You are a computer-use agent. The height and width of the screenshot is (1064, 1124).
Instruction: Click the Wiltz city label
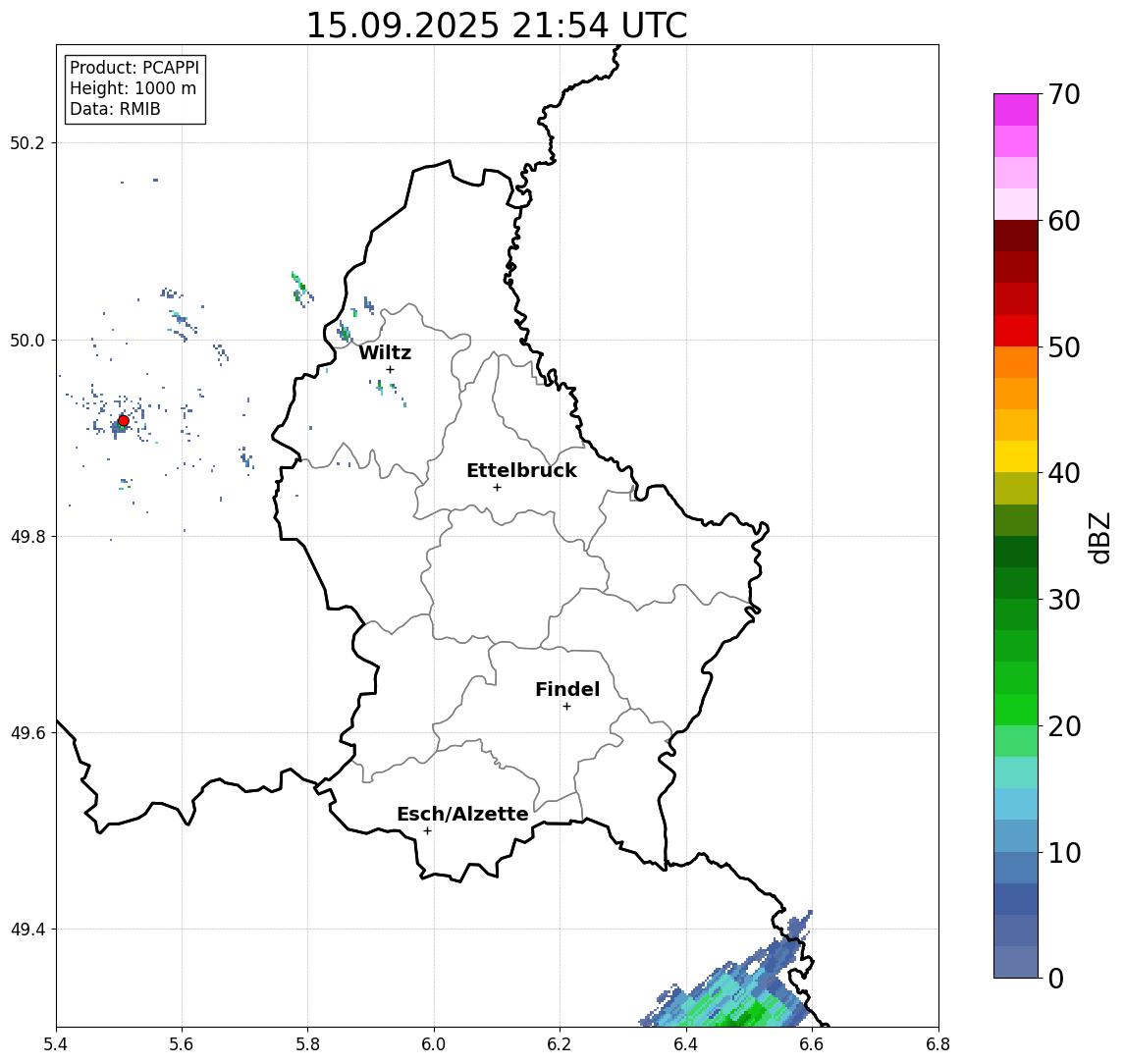pyautogui.click(x=385, y=352)
